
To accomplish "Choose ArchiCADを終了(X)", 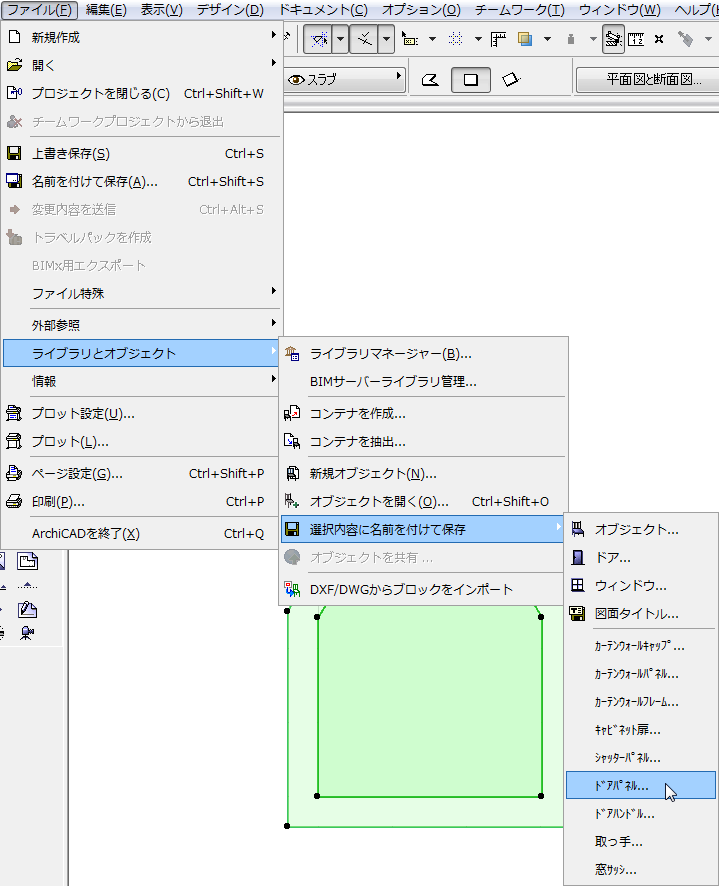I will point(142,533).
